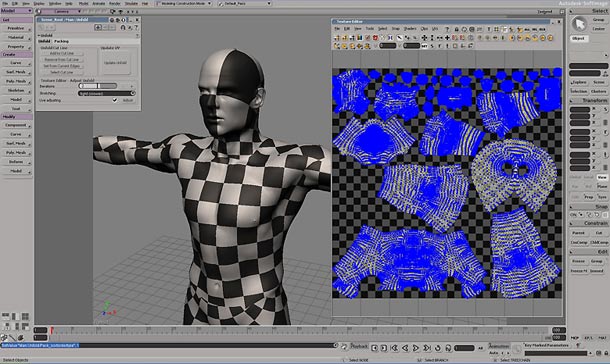
Task: Click the current frame input field in playback bar
Action: [464, 348]
